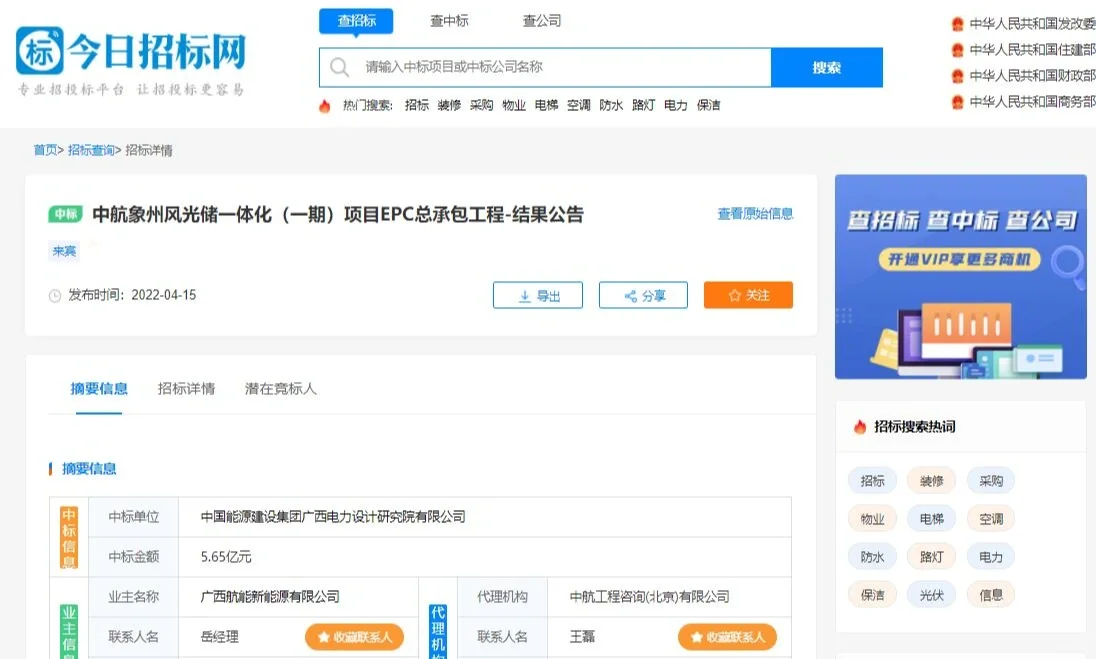Click the flame icon beside 热门搜索
This screenshot has height=659, width=1096.
point(324,105)
